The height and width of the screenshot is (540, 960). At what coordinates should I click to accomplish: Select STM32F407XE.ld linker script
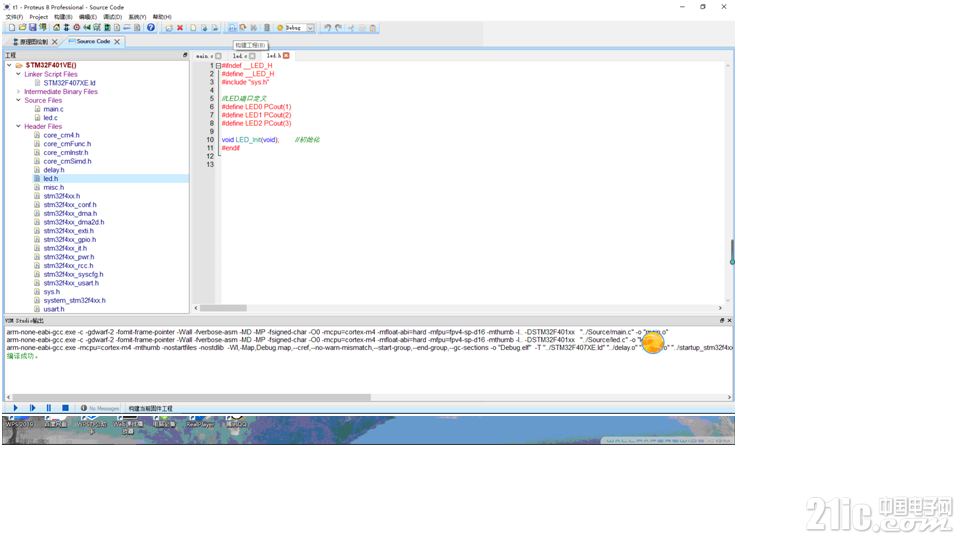pos(69,83)
